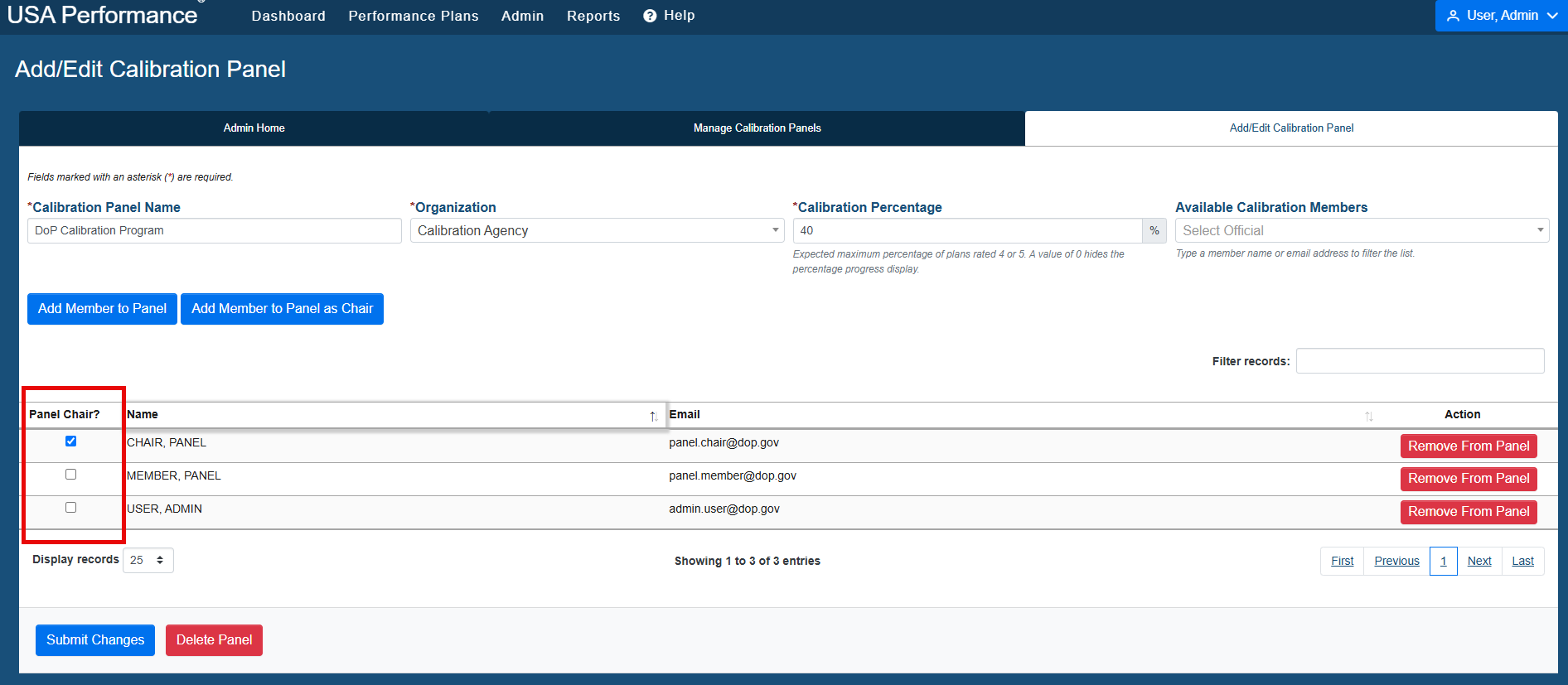Sort table by Name column arrow
Viewport: 1568px width, 685px height.
[653, 417]
